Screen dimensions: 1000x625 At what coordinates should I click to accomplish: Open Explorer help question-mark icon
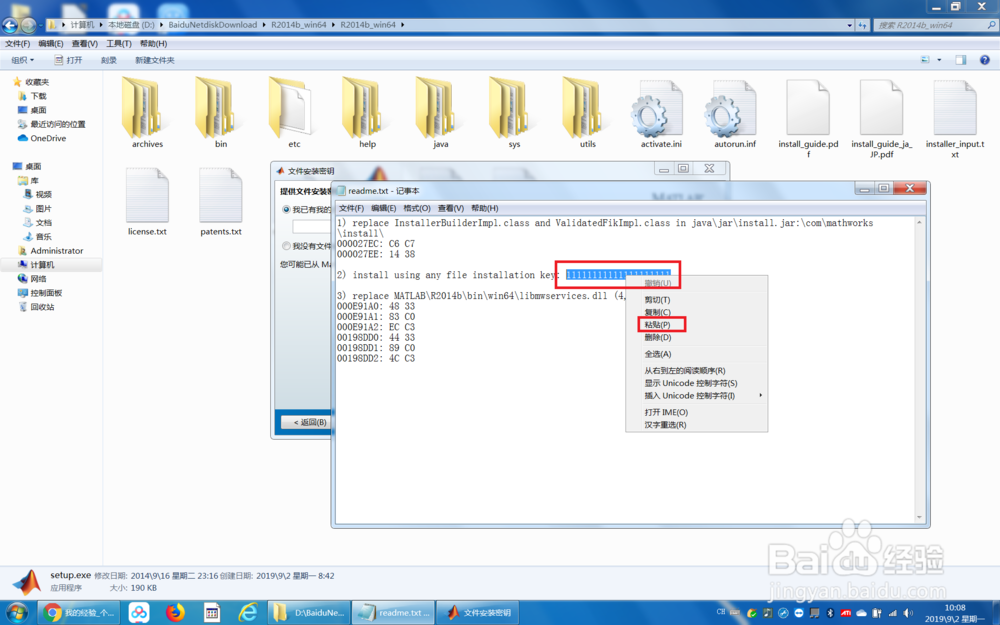click(985, 60)
